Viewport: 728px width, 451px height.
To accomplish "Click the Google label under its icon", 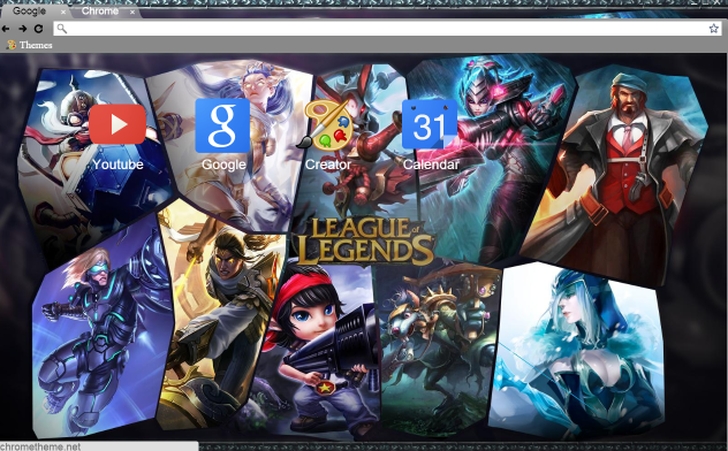I will 223,165.
